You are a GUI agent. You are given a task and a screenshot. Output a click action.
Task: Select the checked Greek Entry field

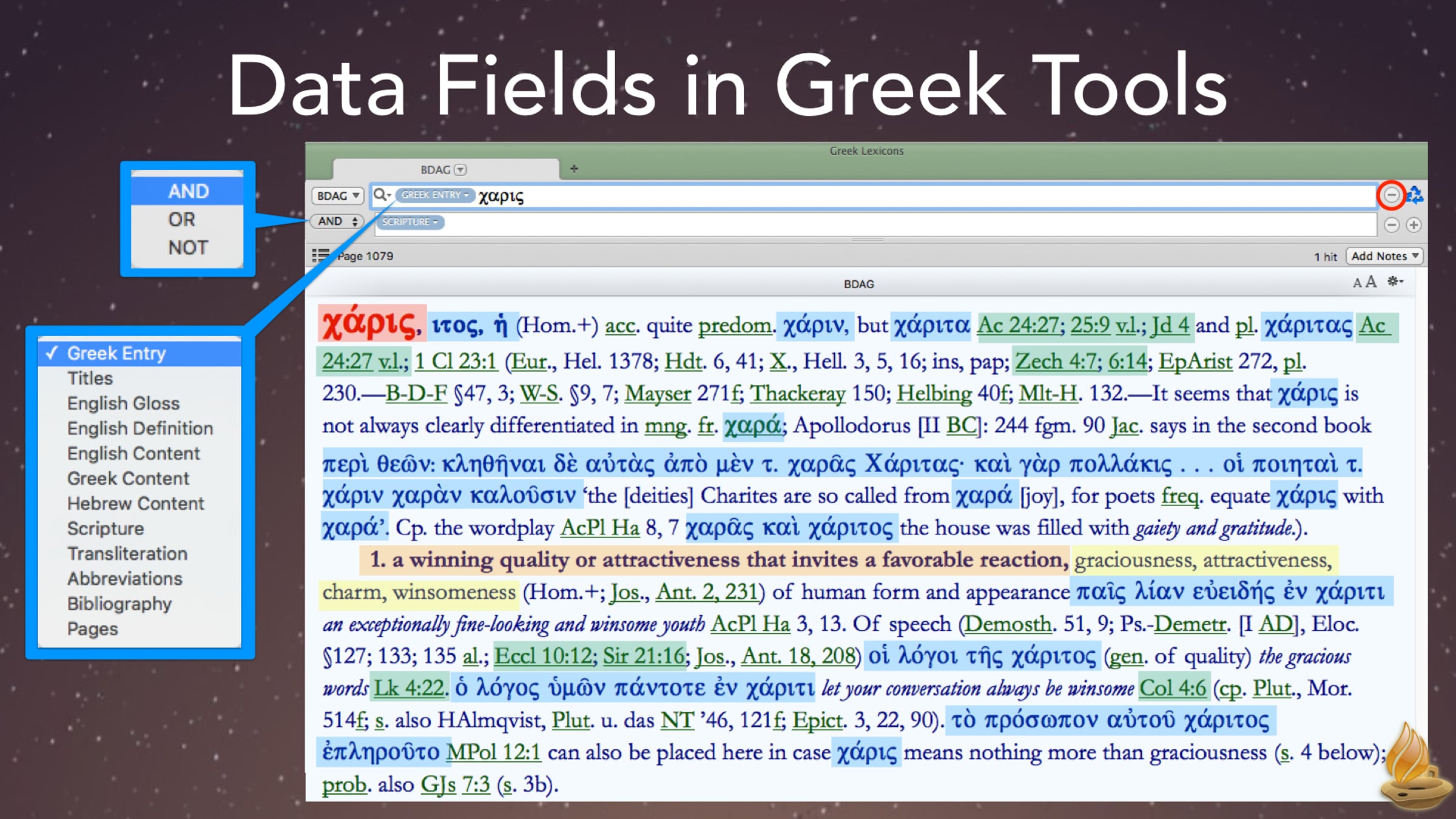[x=116, y=353]
